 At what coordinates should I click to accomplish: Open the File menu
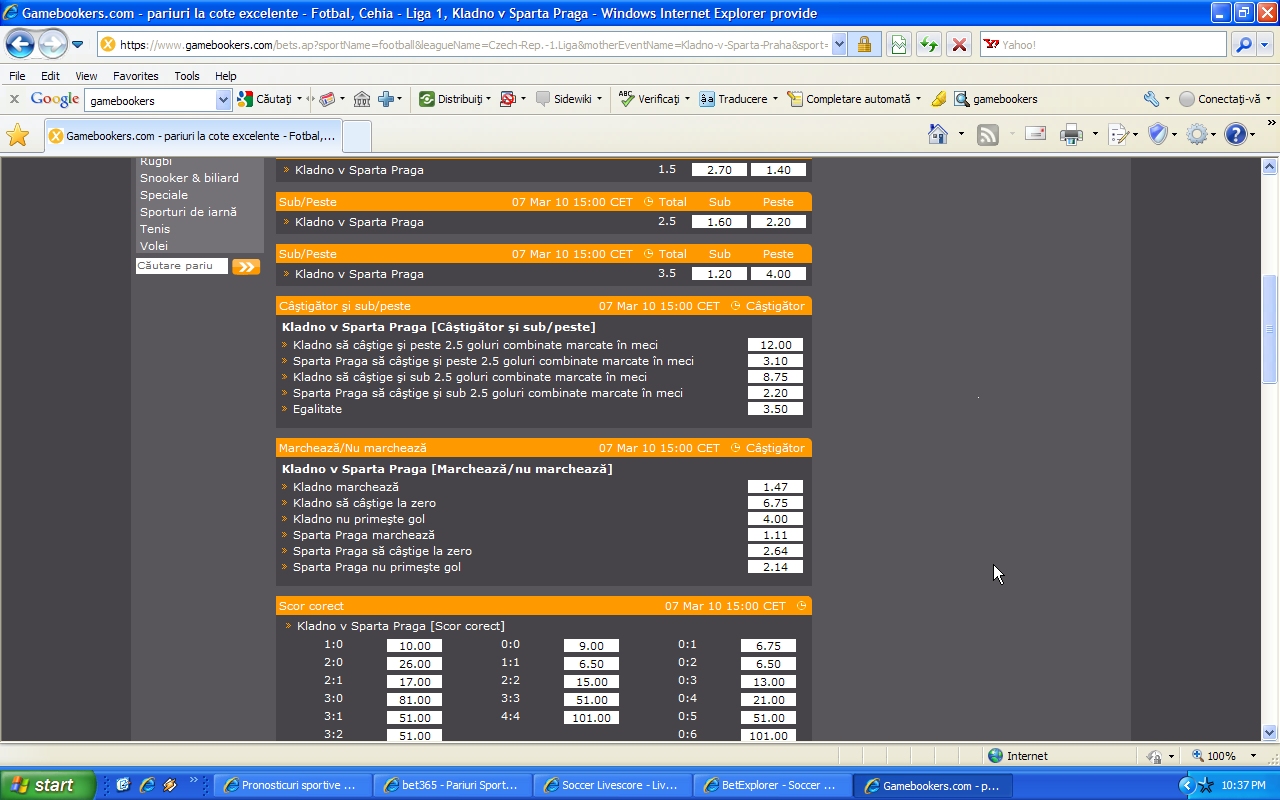click(17, 76)
